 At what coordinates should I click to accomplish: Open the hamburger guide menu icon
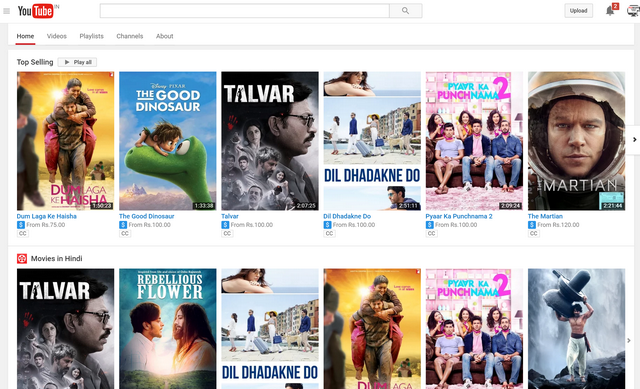[7, 11]
